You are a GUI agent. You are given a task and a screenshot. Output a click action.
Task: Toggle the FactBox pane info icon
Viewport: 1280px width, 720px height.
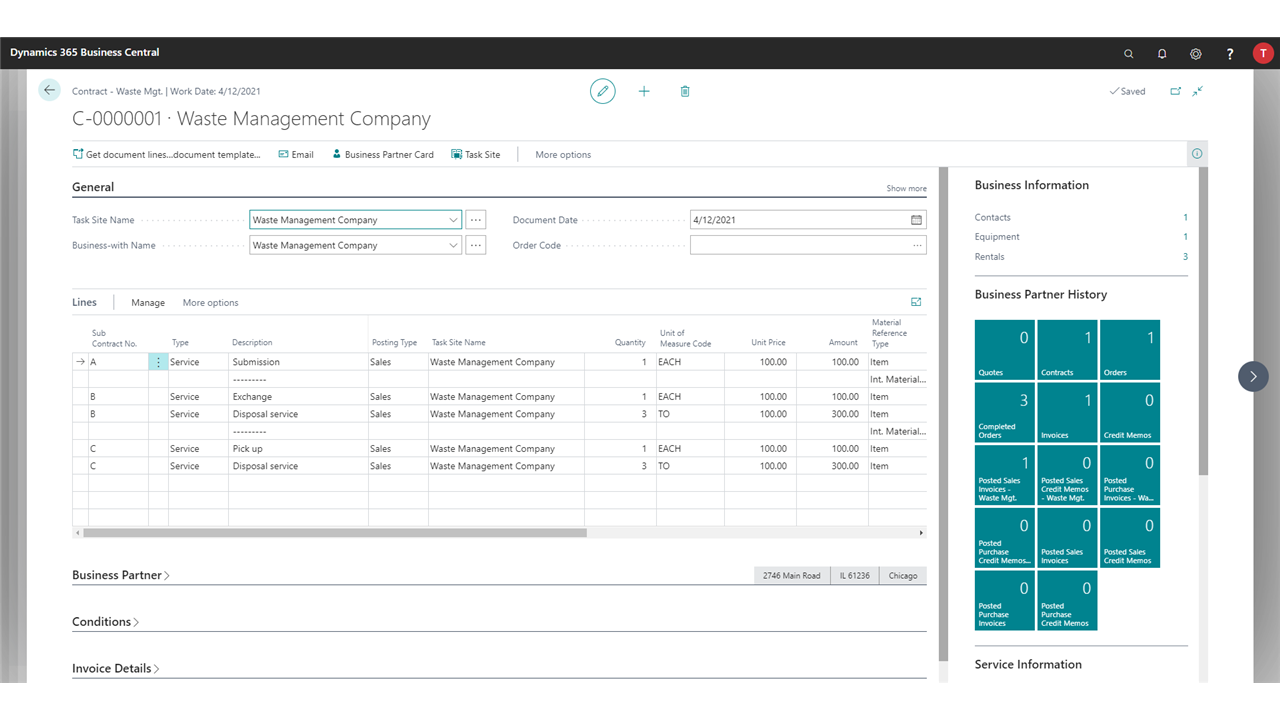(x=1197, y=154)
